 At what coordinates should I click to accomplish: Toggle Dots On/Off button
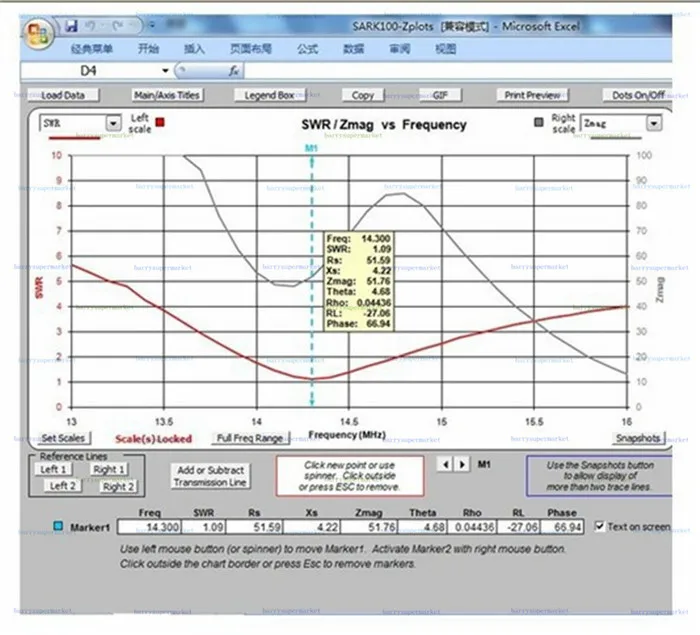coord(638,95)
